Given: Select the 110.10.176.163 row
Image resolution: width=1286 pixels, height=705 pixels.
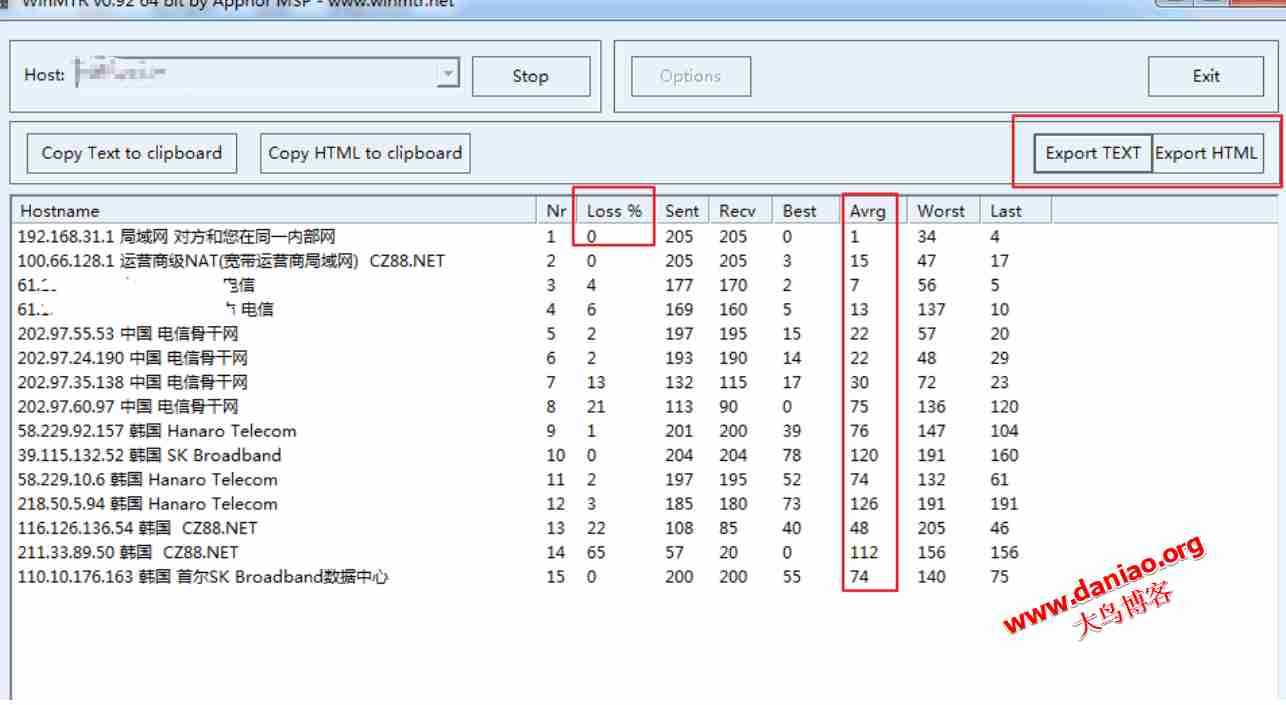Looking at the screenshot, I should click(x=530, y=577).
